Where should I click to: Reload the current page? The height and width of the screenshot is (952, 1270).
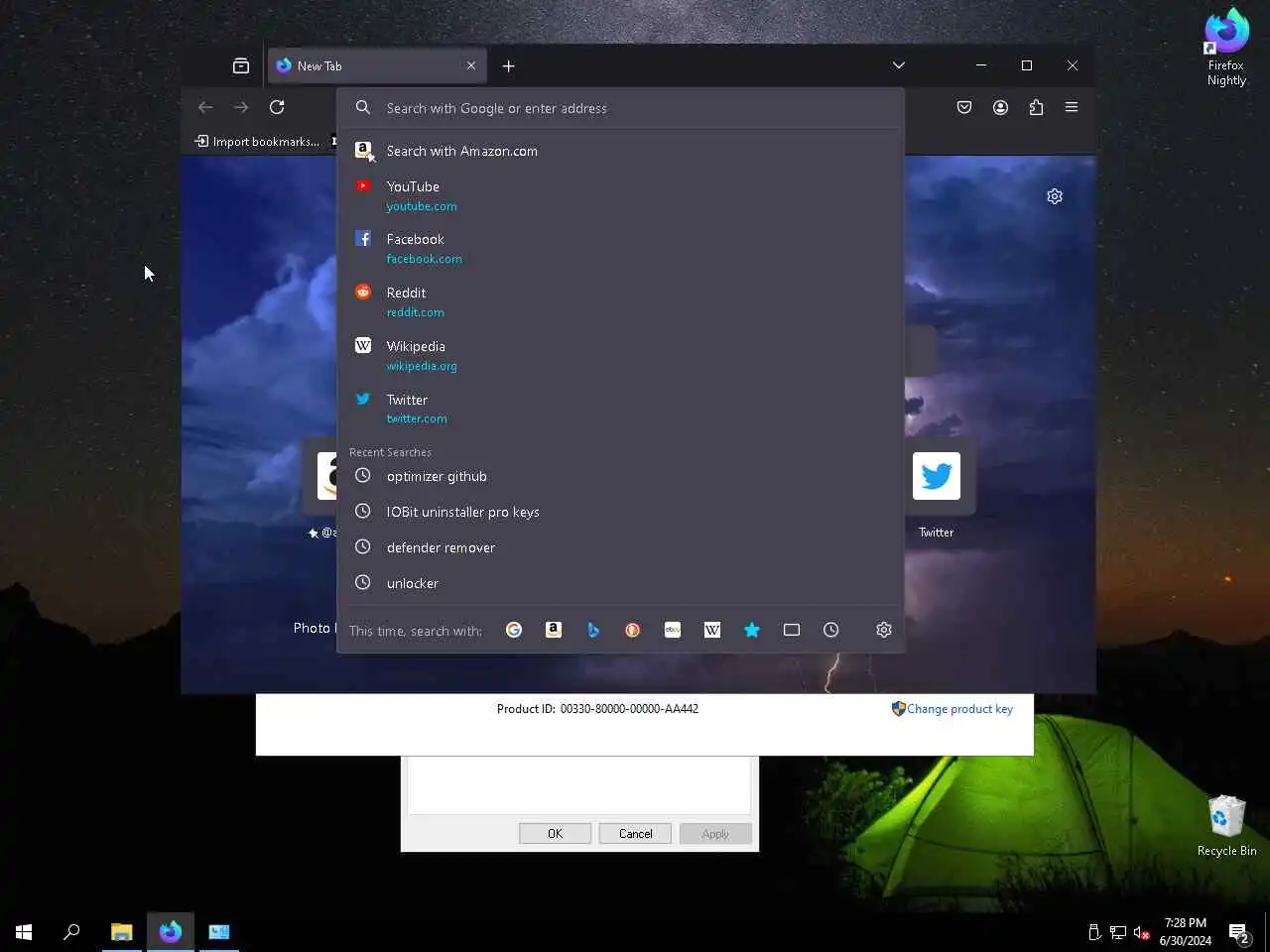coord(277,107)
